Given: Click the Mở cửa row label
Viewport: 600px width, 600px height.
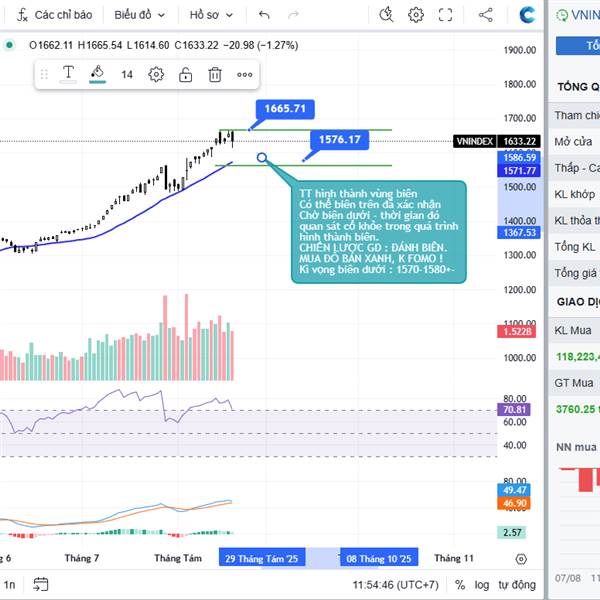Looking at the screenshot, I should click(x=573, y=142).
